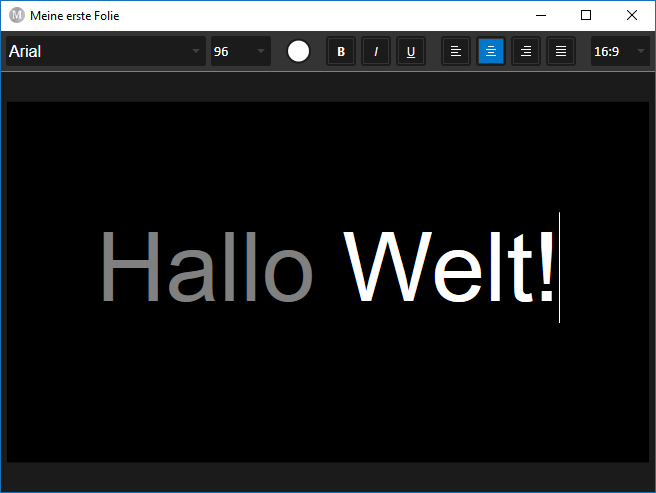Open the font size dropdown arrow
The height and width of the screenshot is (493, 656).
(261, 51)
